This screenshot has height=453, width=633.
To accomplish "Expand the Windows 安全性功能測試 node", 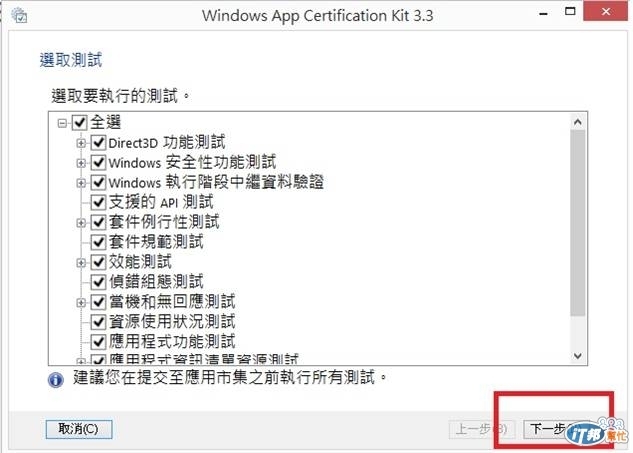I will pyautogui.click(x=81, y=163).
